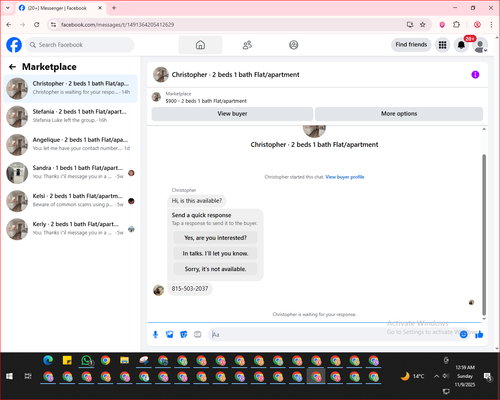Open WhatsApp from the taskbar
The width and height of the screenshot is (500, 400).
click(x=87, y=360)
